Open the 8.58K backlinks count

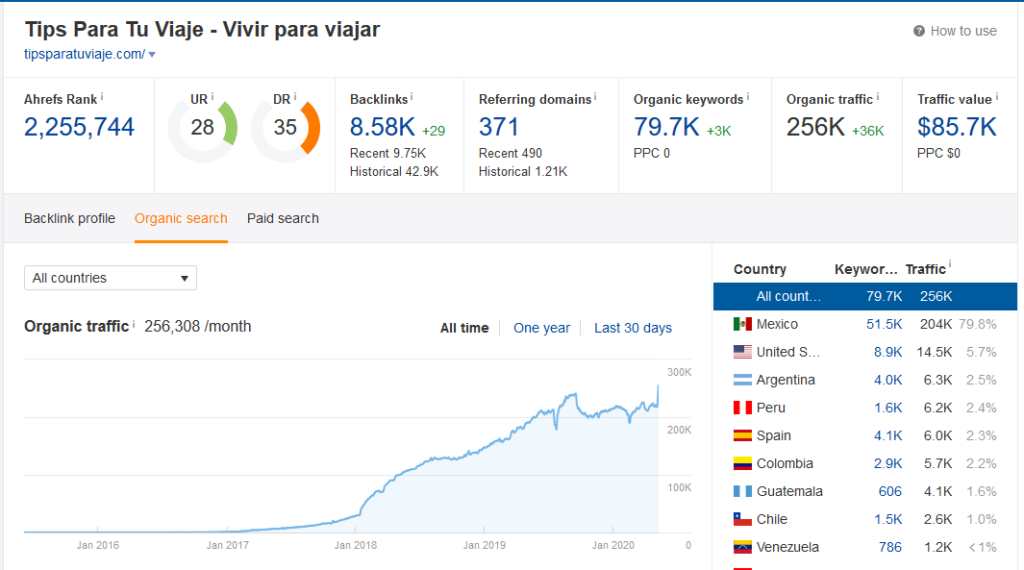(382, 127)
